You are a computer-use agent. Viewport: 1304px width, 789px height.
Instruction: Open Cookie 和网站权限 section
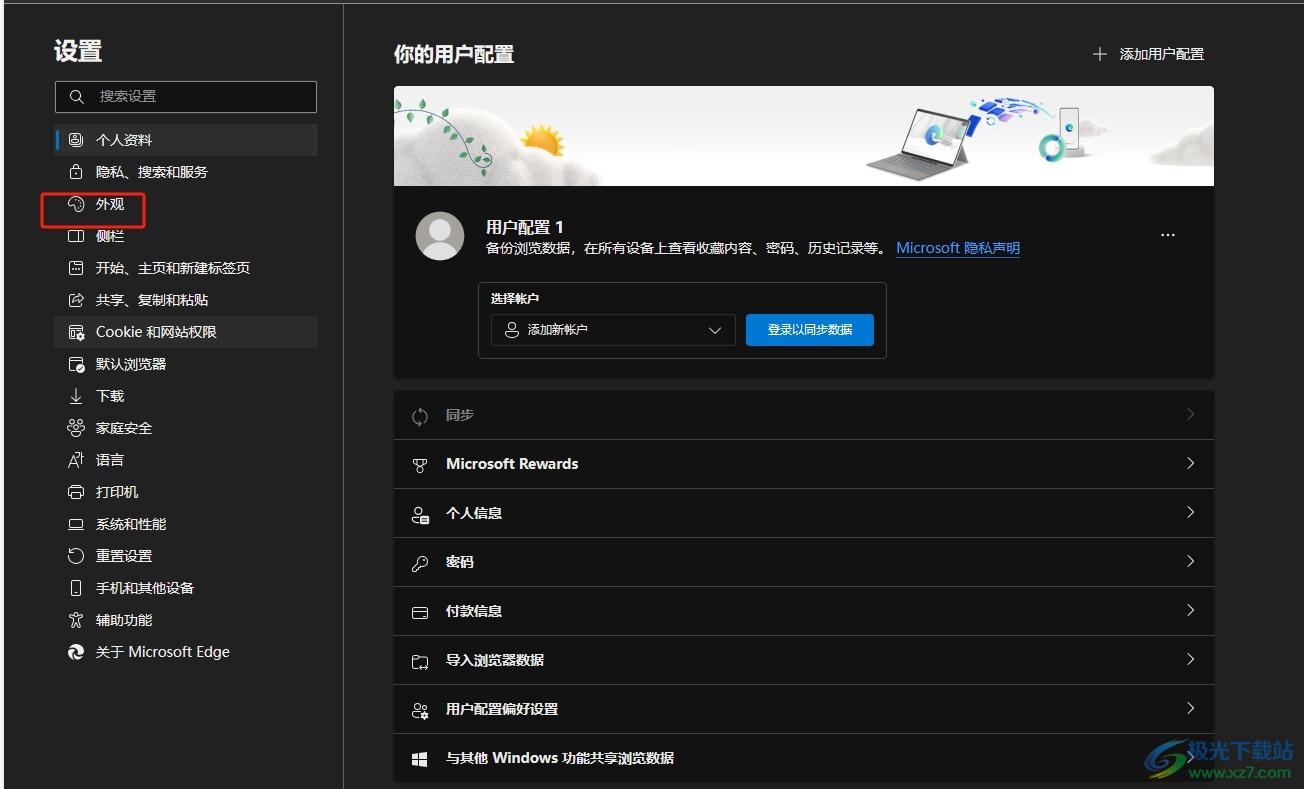click(x=186, y=332)
